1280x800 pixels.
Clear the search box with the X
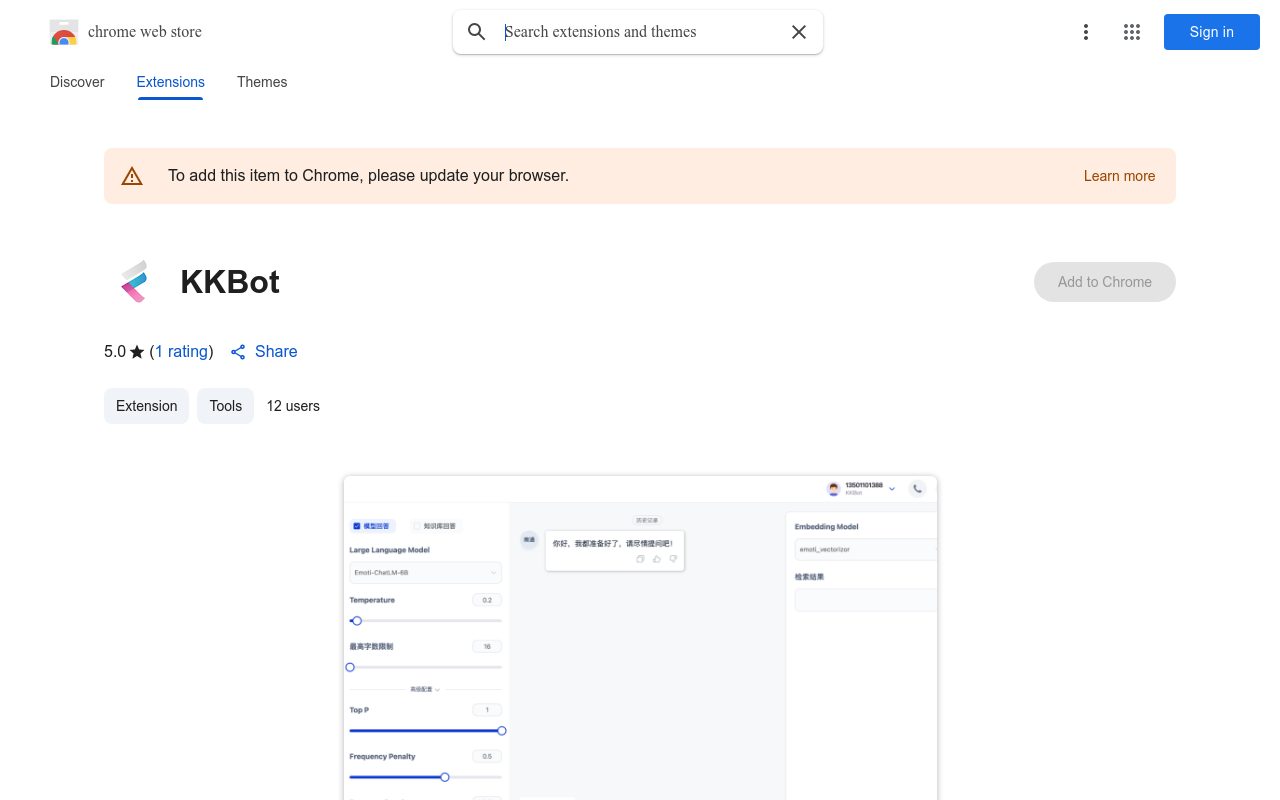click(x=799, y=32)
